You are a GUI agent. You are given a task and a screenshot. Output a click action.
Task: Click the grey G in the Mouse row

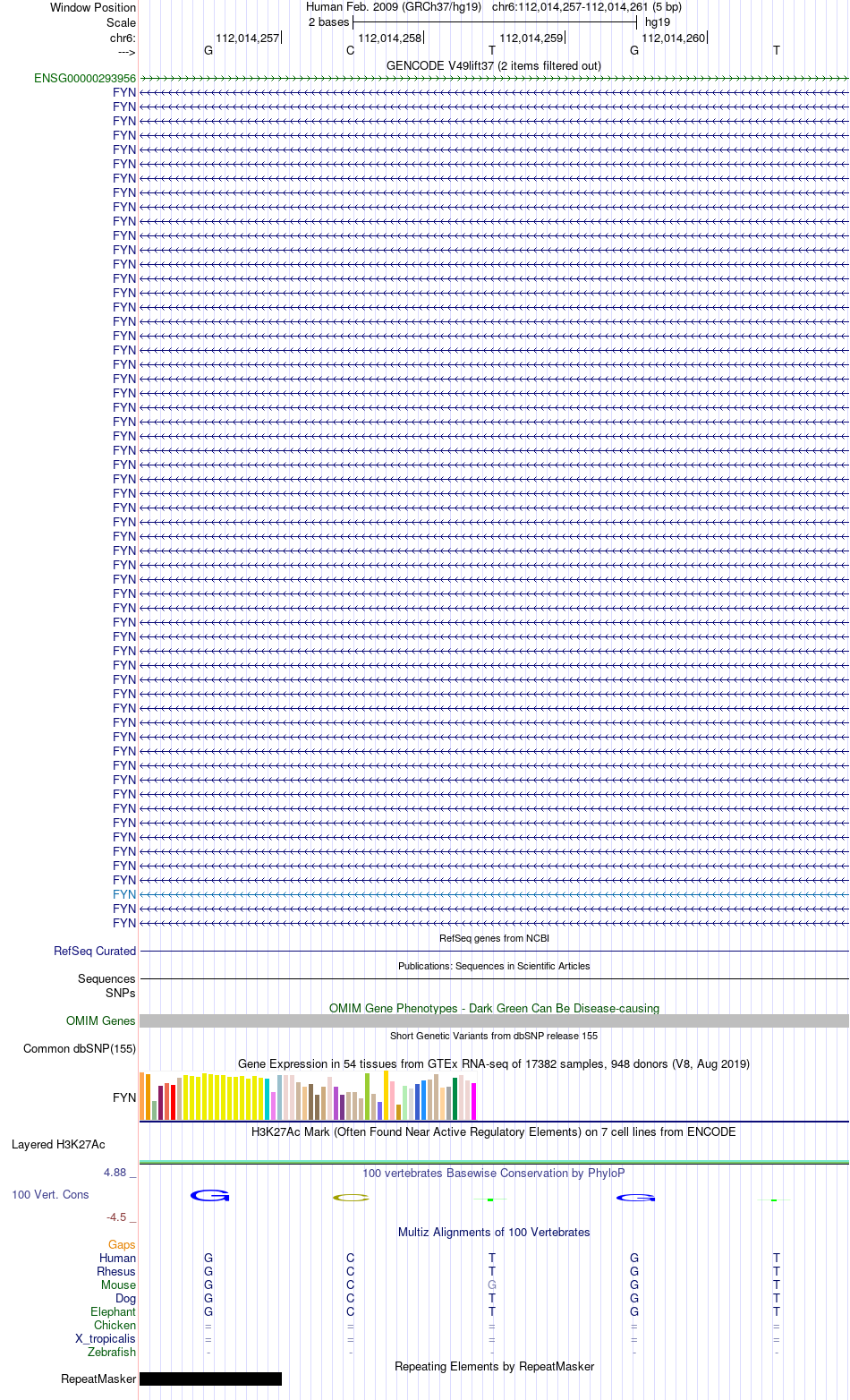[x=492, y=1285]
